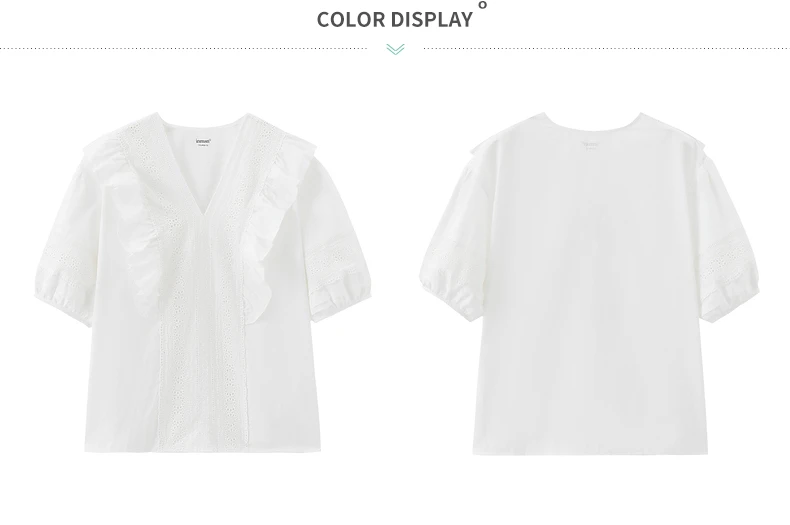Click the teal double chevron icon

(396, 49)
